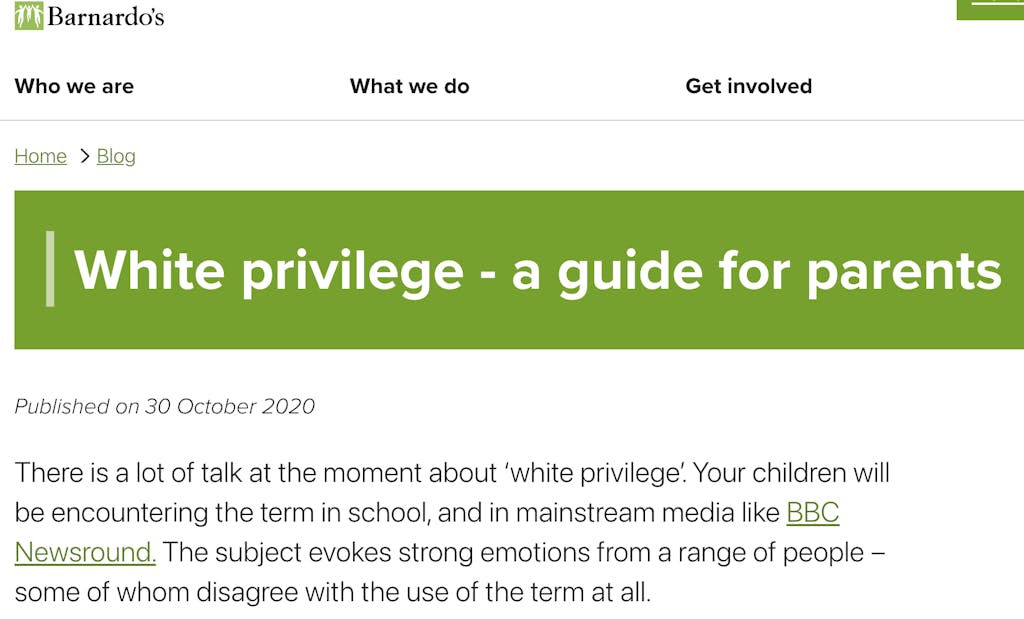Viewport: 1024px width, 619px height.
Task: Click the breadcrumb chevron separator arrow
Action: (x=84, y=156)
